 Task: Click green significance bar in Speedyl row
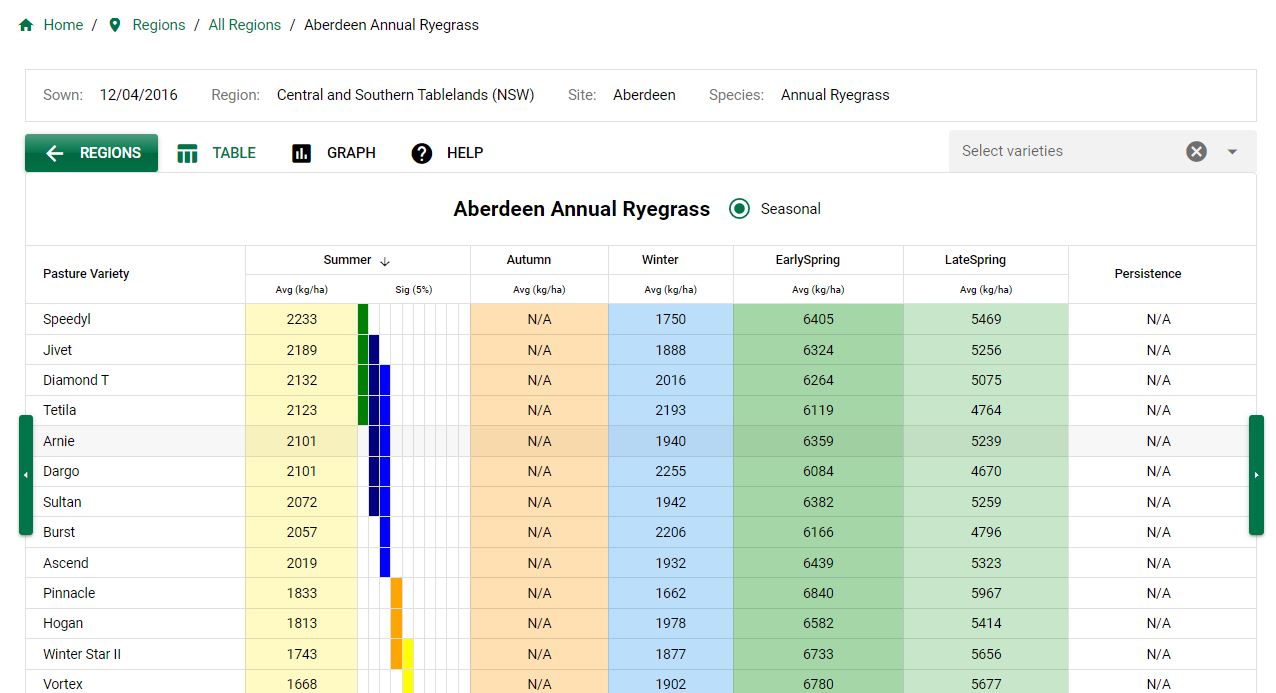363,319
